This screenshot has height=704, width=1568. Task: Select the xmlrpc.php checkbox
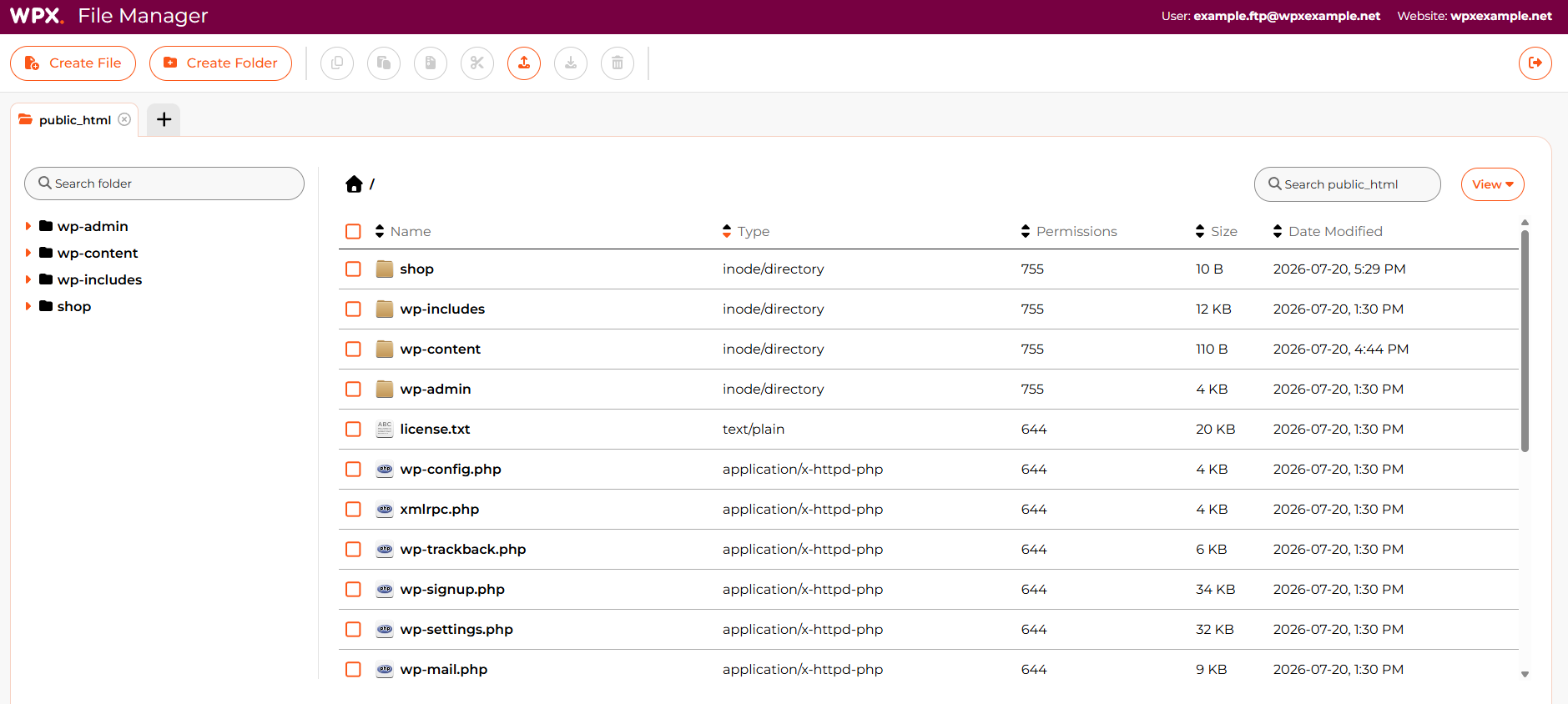[x=354, y=509]
